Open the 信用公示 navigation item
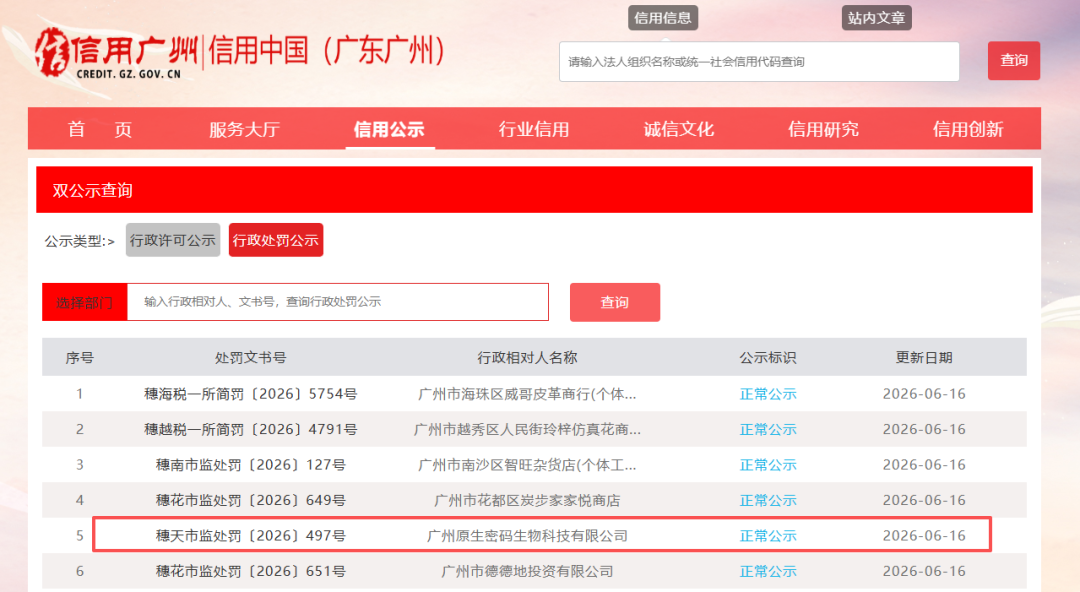This screenshot has height=592, width=1080. pos(389,129)
